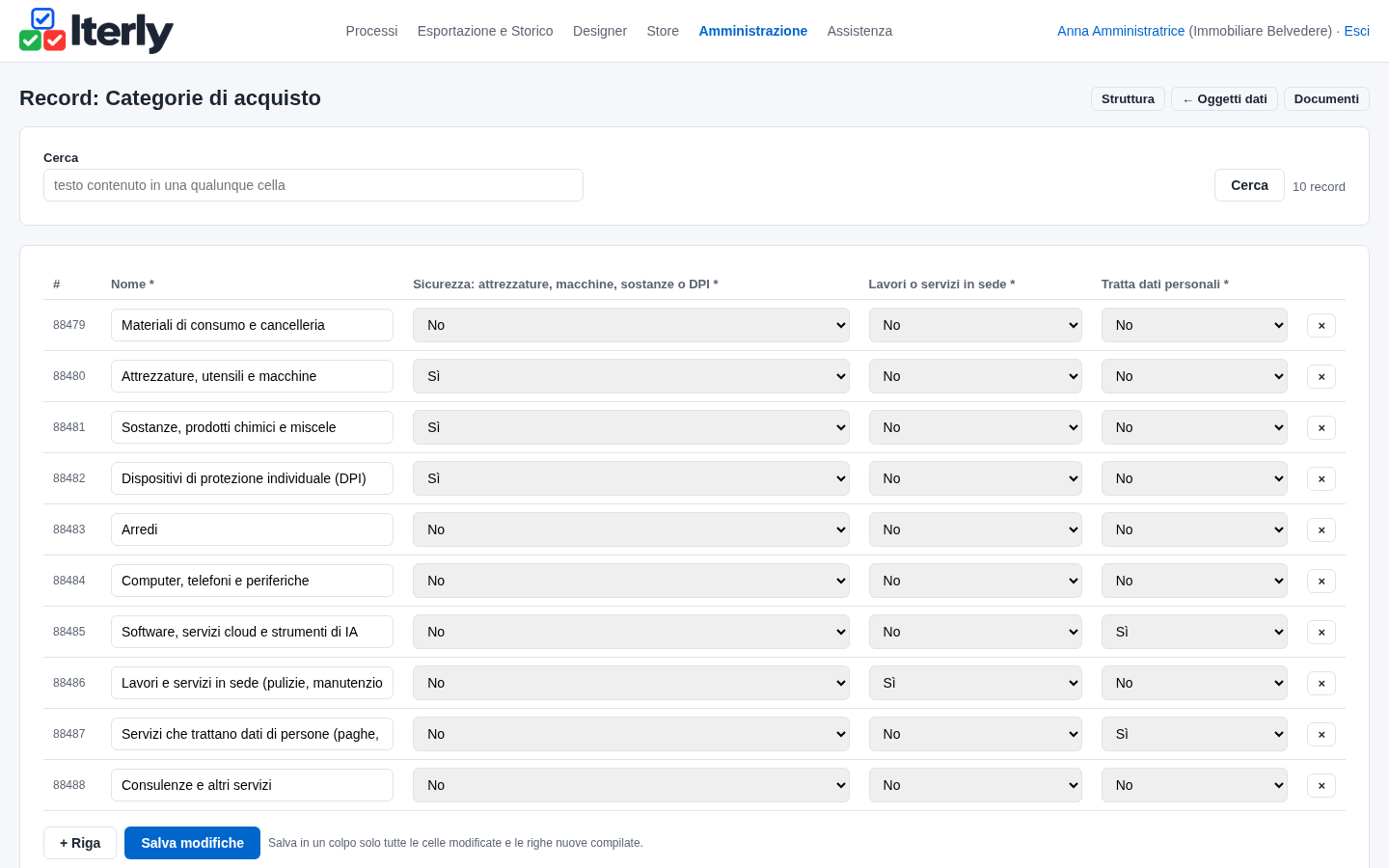1389x868 pixels.
Task: Click the Materiali di consumo e cancelleria name field
Action: coord(252,325)
